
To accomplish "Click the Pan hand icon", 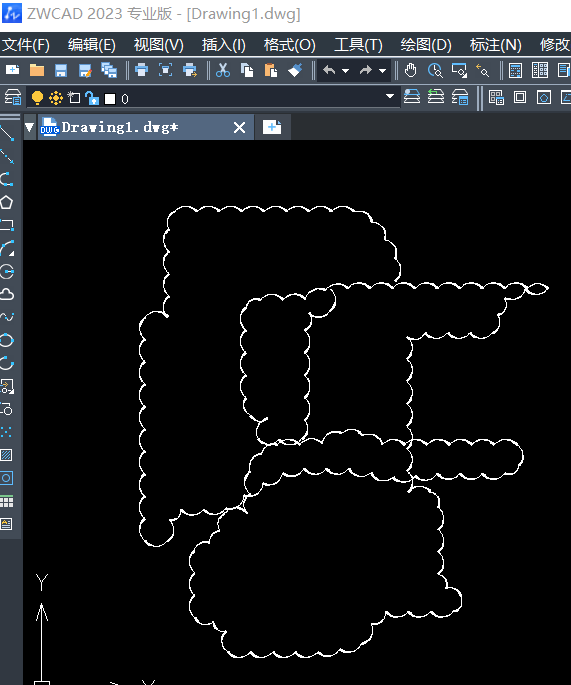I will coord(410,70).
